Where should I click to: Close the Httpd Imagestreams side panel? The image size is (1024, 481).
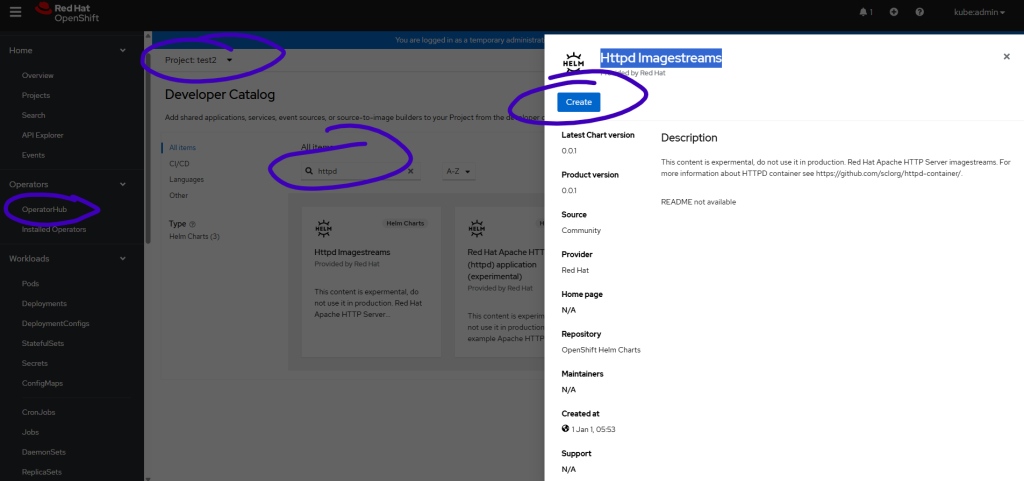1006,57
